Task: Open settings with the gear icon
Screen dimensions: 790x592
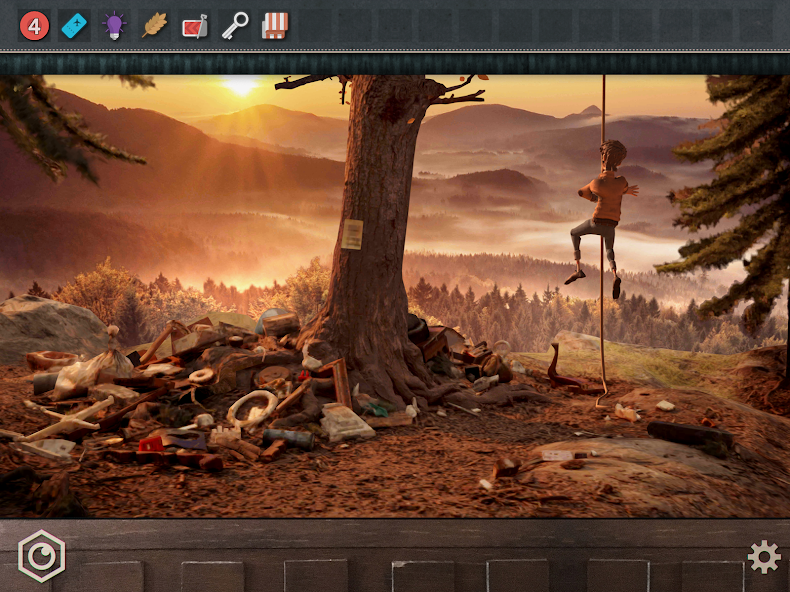Action: [763, 557]
